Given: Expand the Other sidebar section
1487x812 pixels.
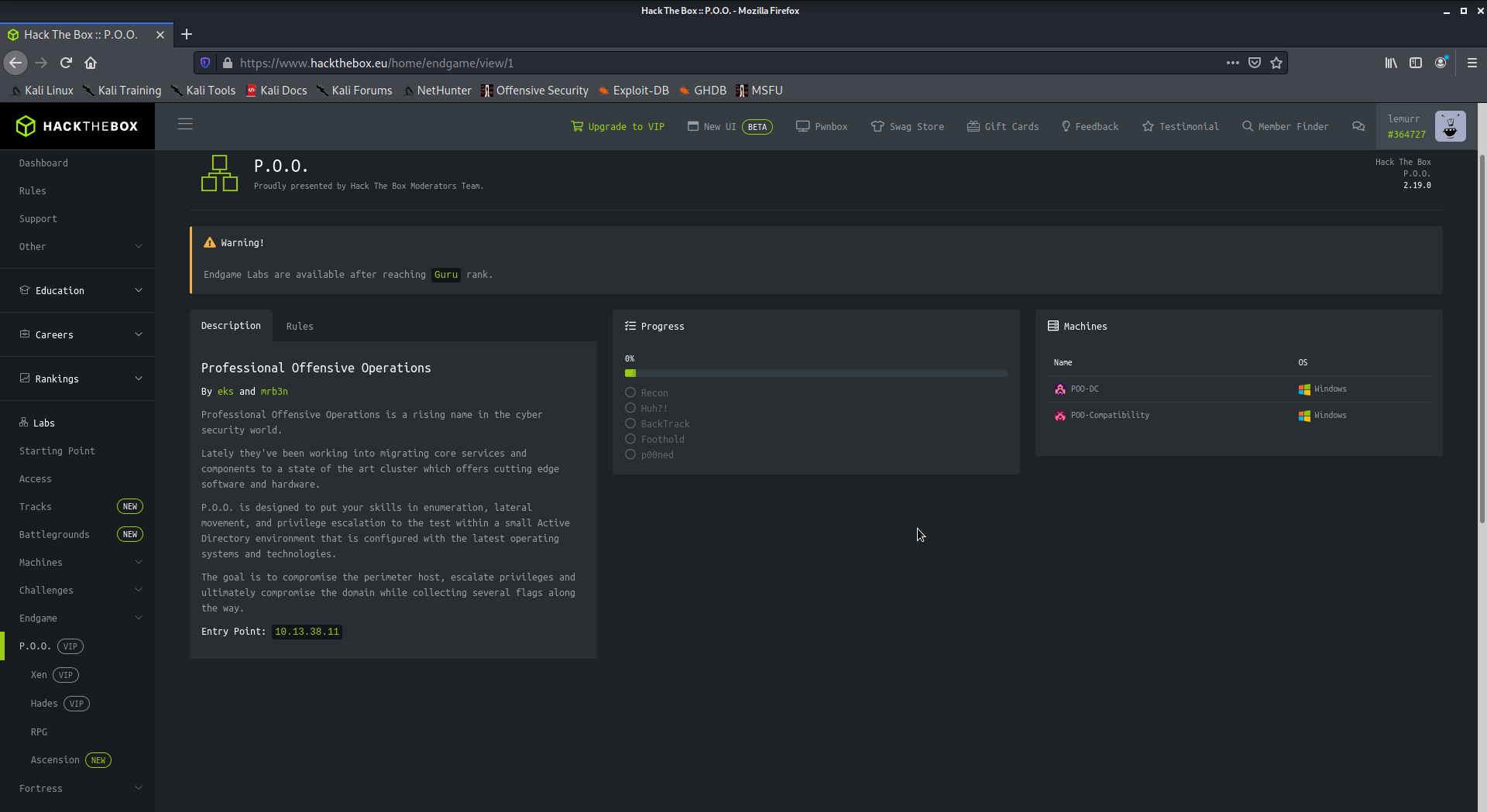Looking at the screenshot, I should (77, 247).
